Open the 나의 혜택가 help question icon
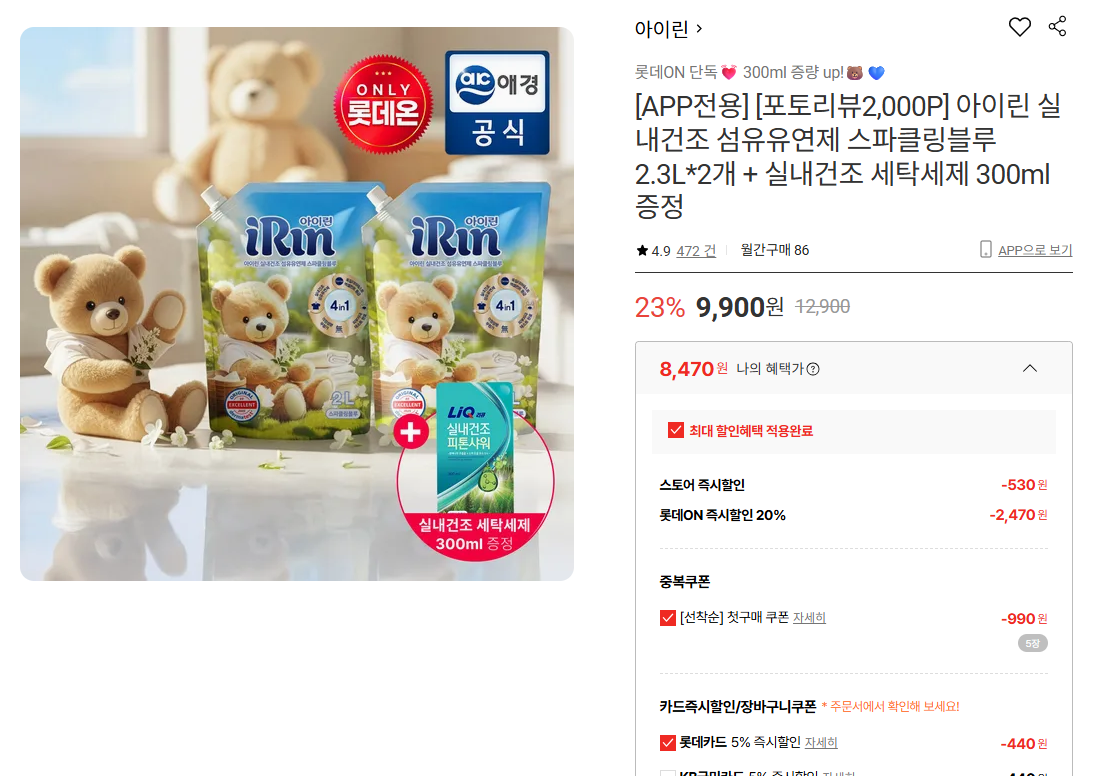Screen dimensions: 1113x776 813,369
